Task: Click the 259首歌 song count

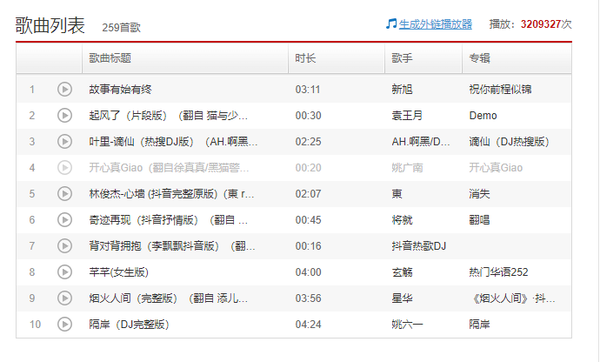Action: point(121,27)
